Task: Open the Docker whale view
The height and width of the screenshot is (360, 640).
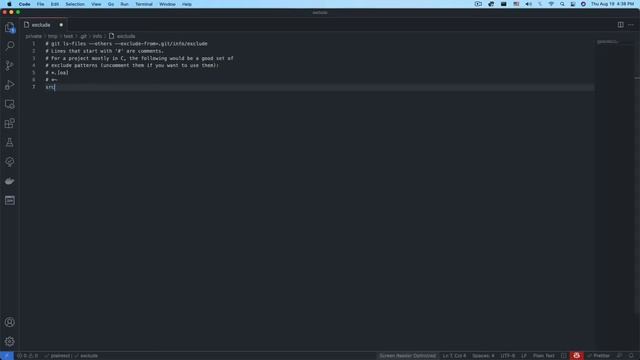Action: coord(9,181)
